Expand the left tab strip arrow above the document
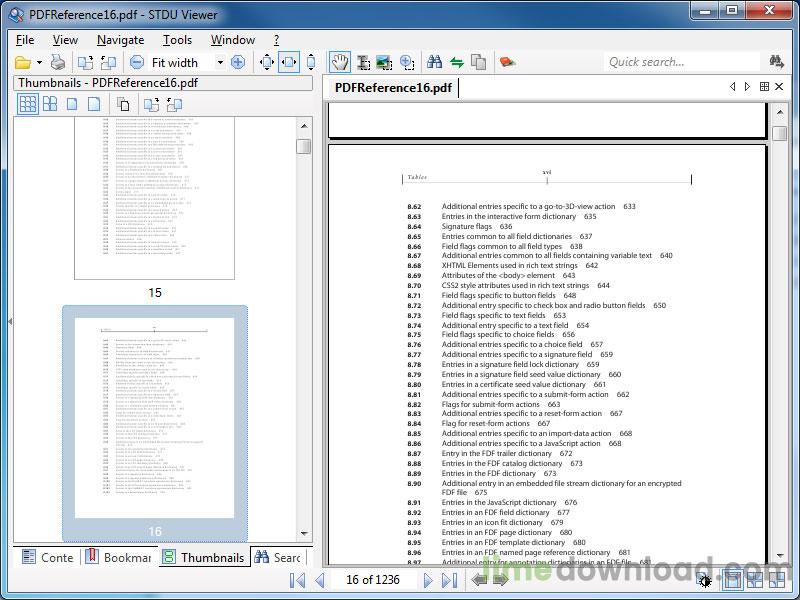 click(732, 87)
